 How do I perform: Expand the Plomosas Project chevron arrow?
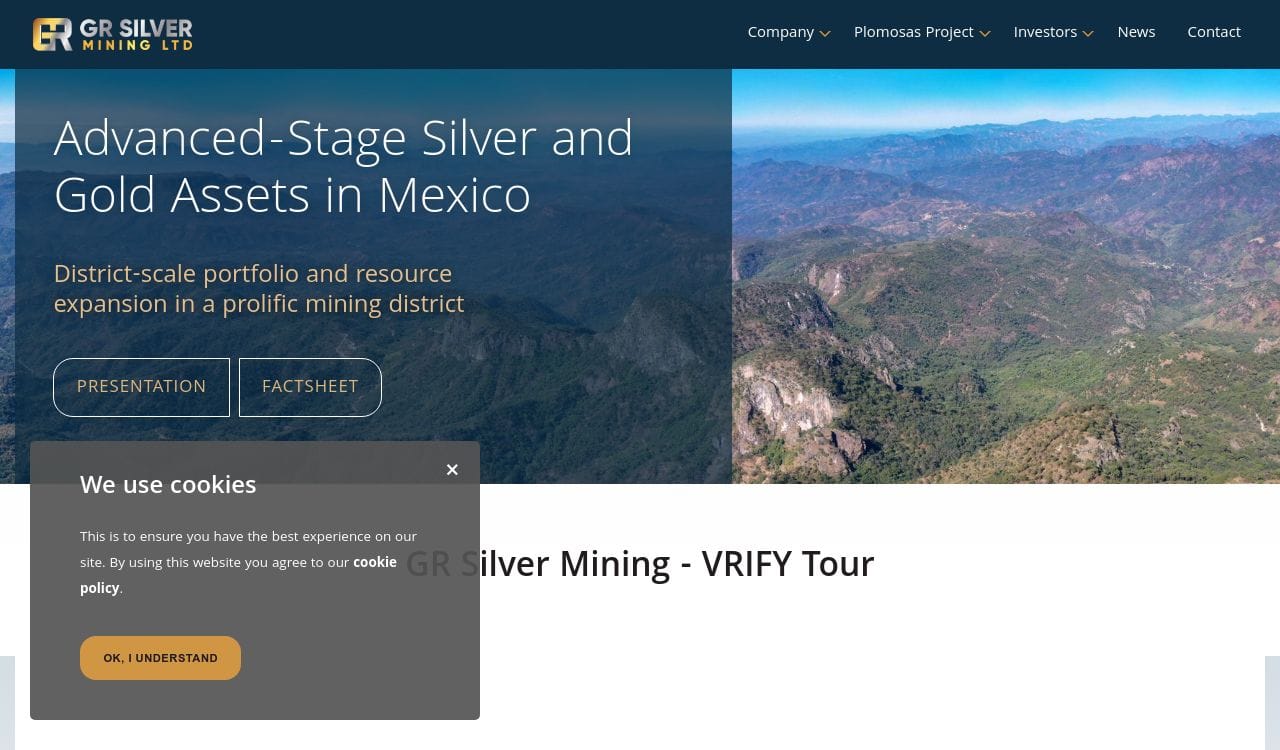tap(985, 34)
